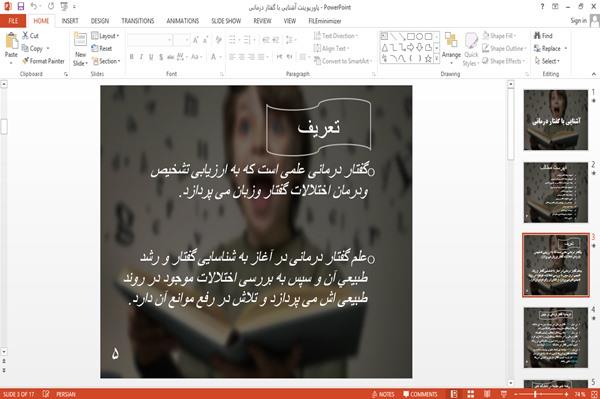Open the font name combo box

tap(150, 40)
